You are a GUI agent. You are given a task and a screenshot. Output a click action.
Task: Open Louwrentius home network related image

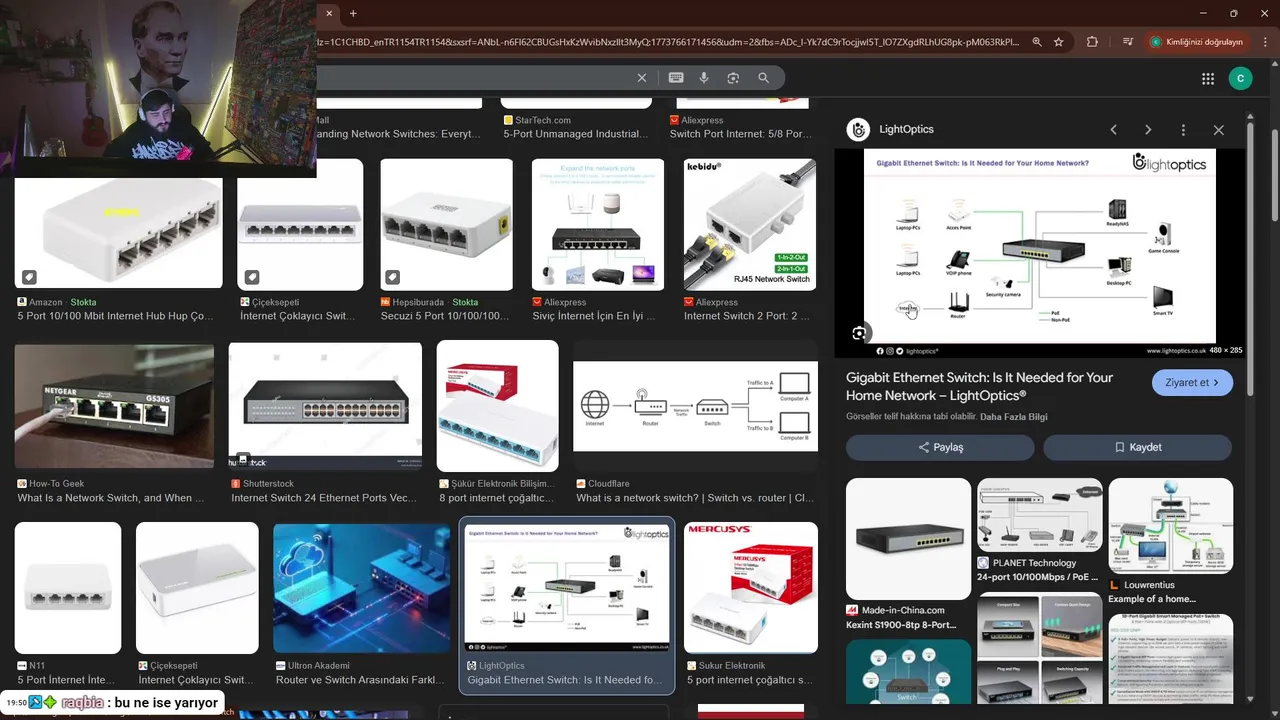1171,526
